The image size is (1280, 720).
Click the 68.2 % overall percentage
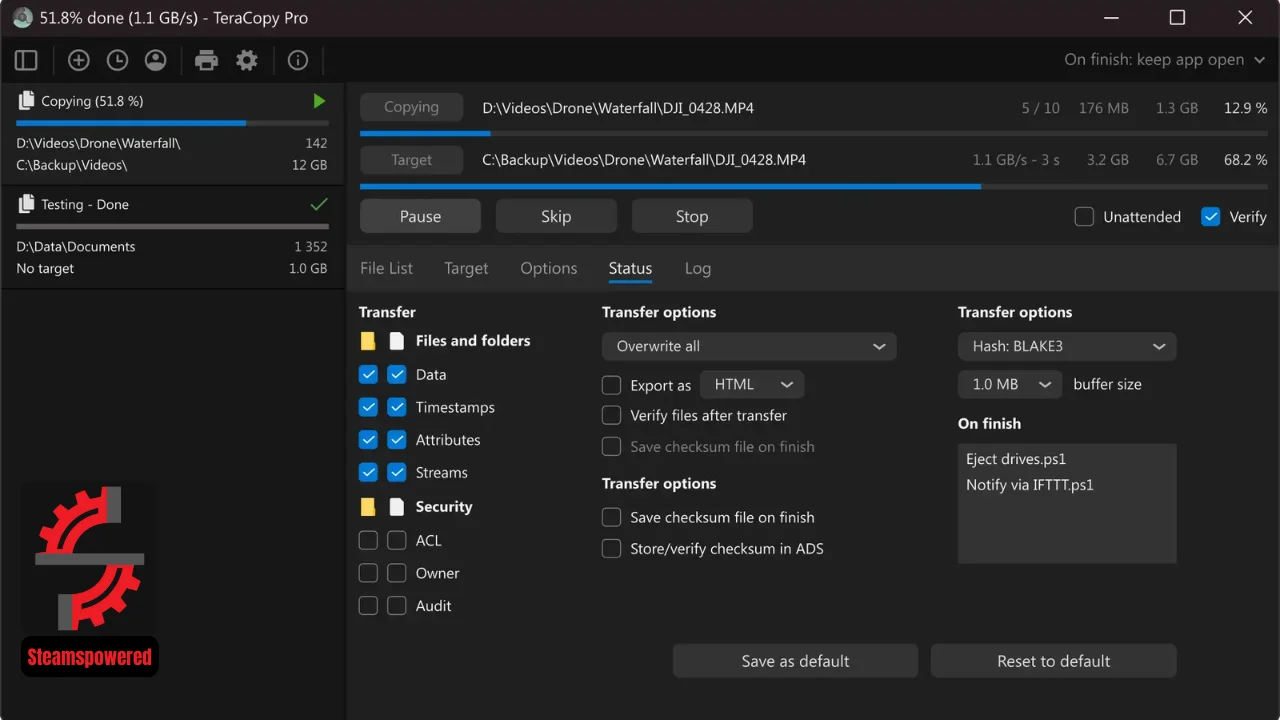pos(1246,160)
